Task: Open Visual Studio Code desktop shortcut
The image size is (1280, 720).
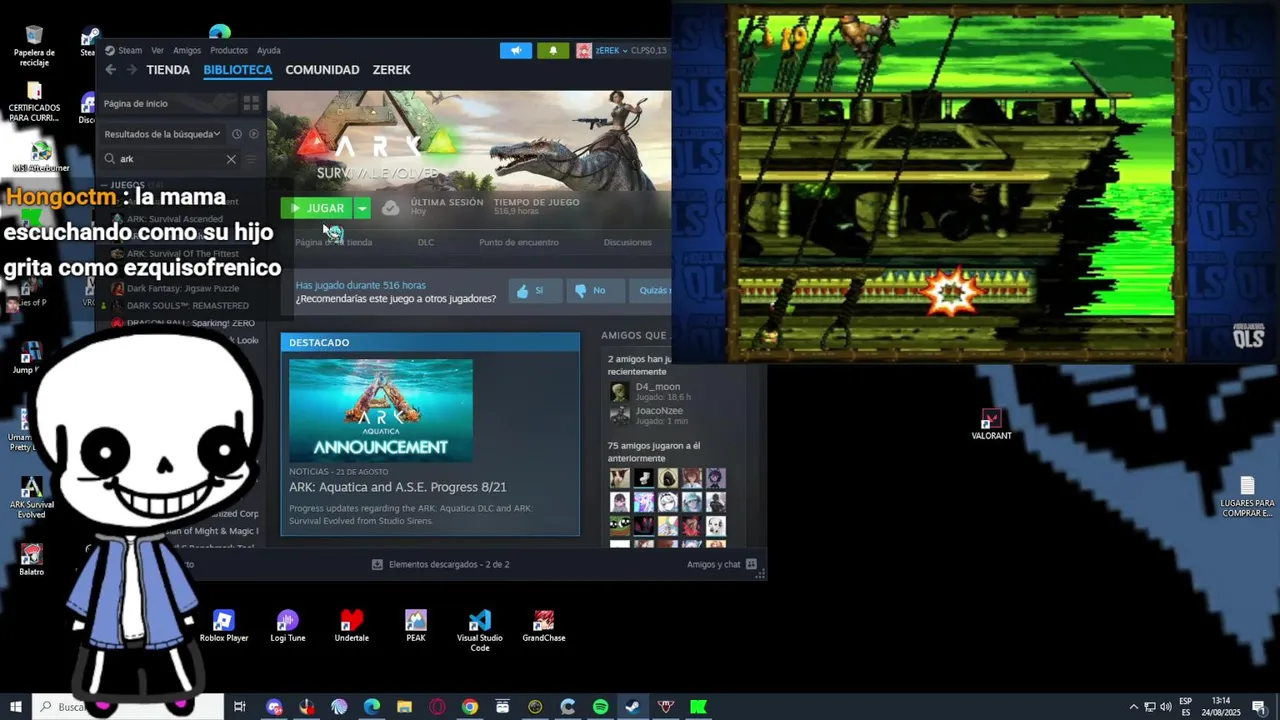Action: pyautogui.click(x=480, y=631)
